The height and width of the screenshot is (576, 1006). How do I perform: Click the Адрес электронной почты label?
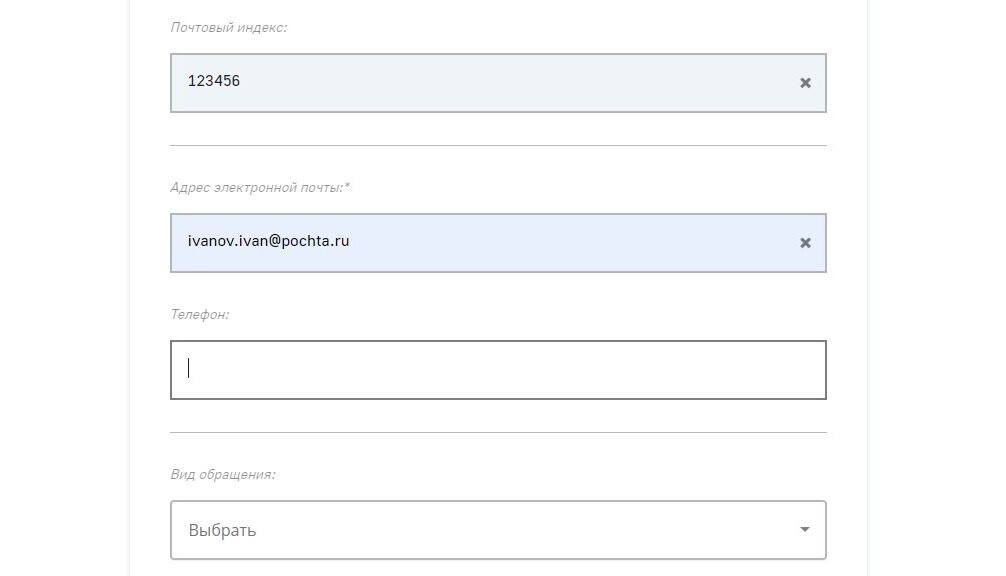[260, 187]
